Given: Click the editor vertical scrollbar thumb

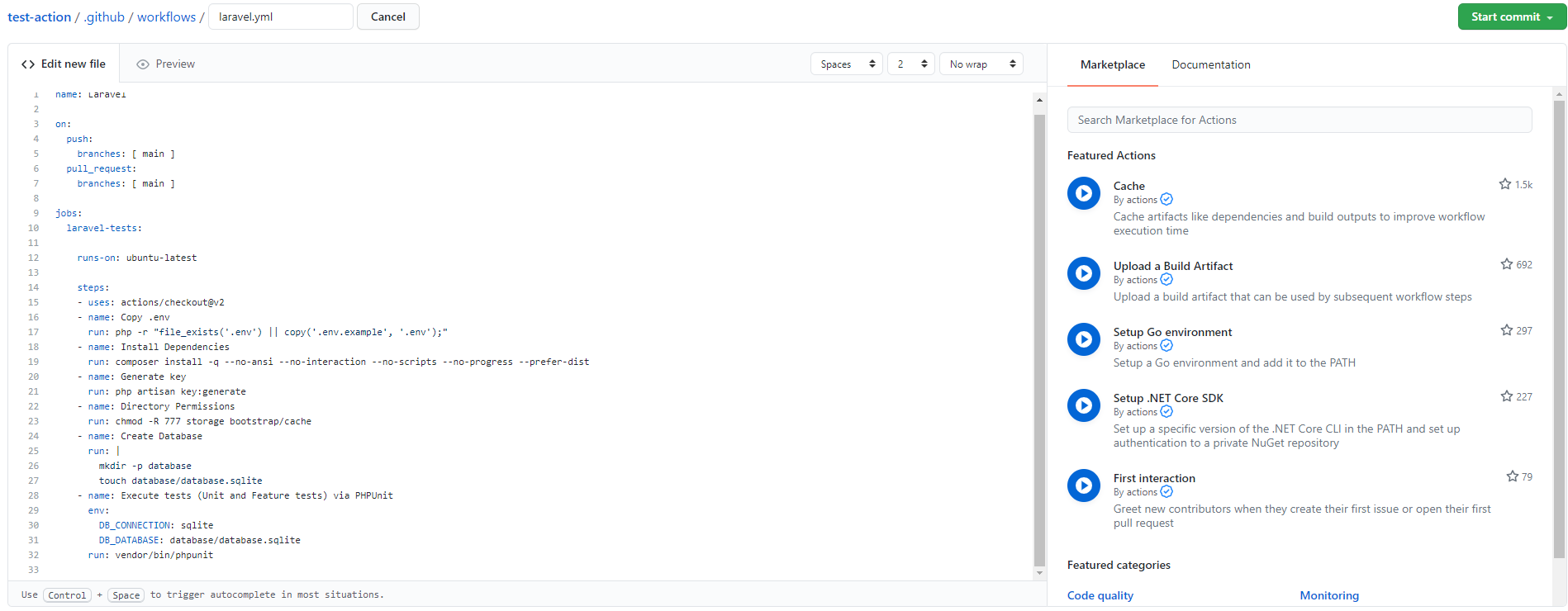Looking at the screenshot, I should point(1039,340).
